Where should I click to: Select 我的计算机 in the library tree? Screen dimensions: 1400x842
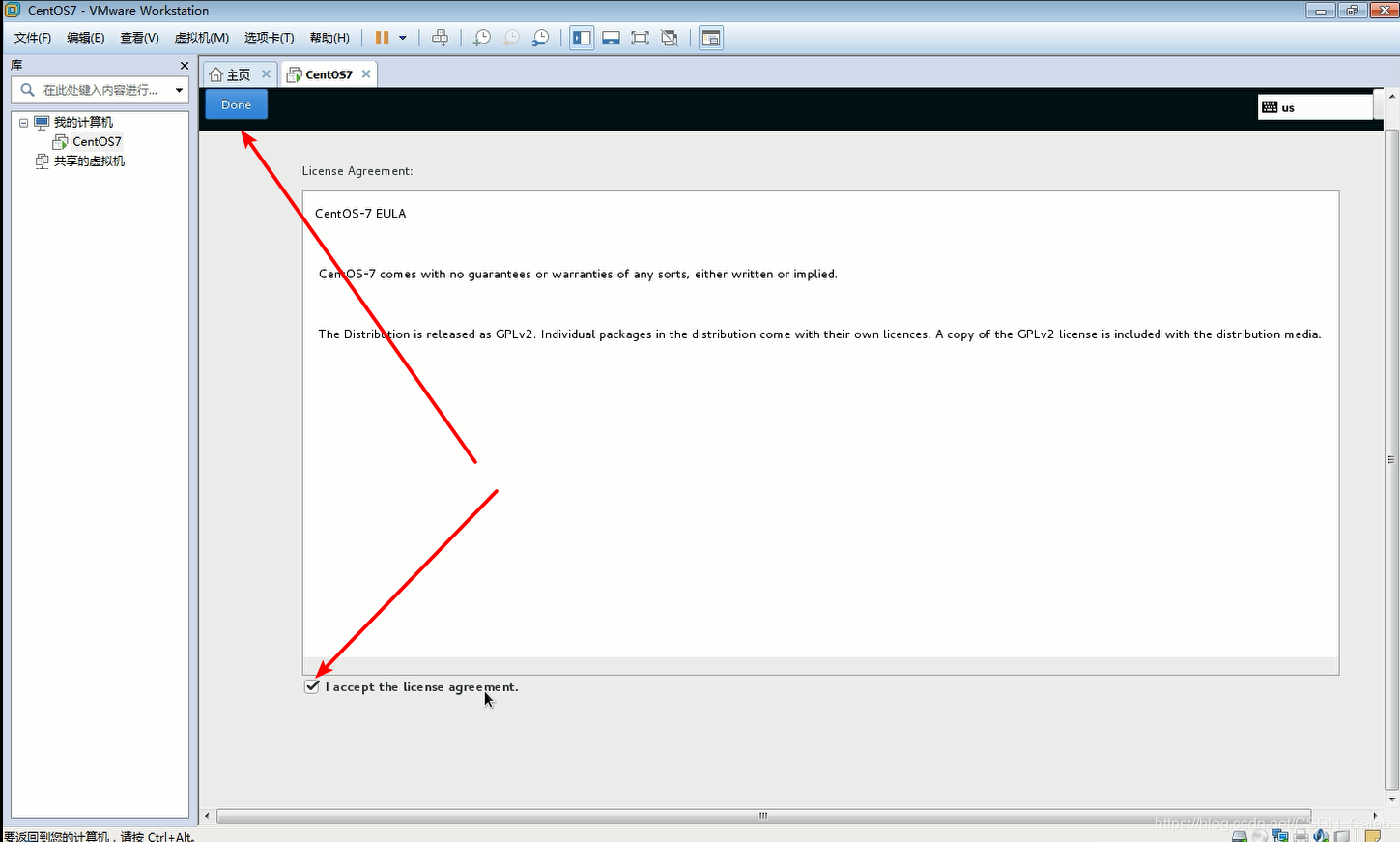tap(83, 122)
